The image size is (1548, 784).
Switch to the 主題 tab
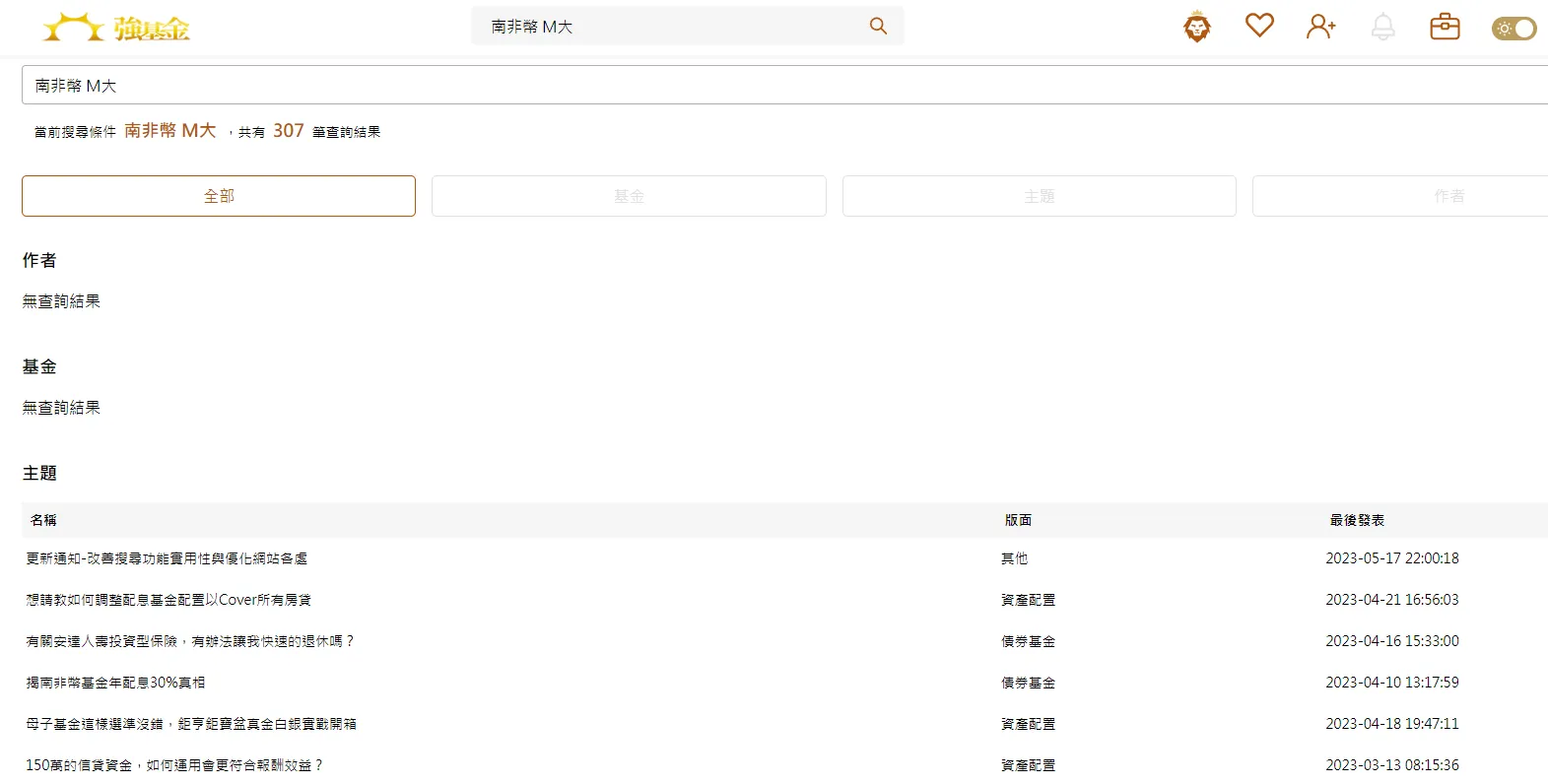(x=1040, y=196)
